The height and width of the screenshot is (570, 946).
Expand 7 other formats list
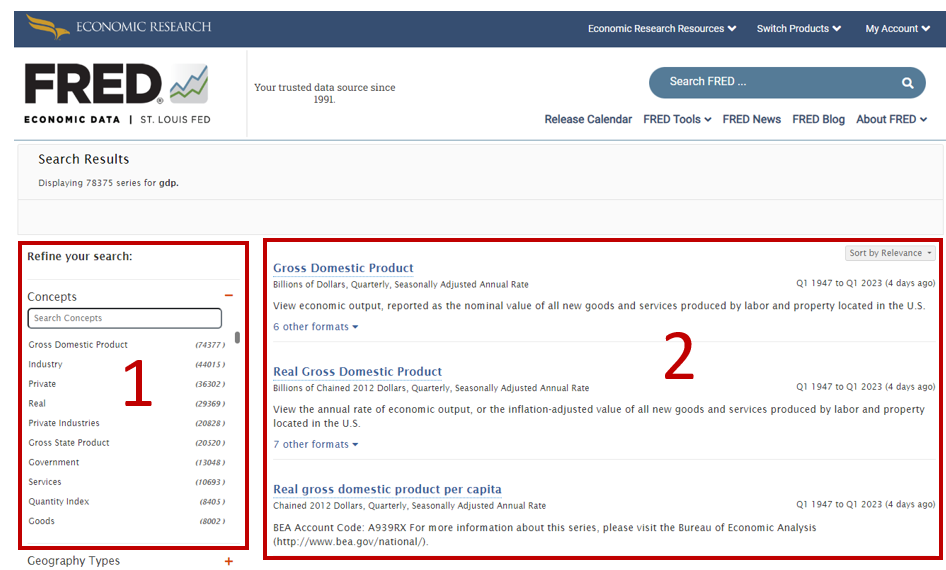[316, 444]
